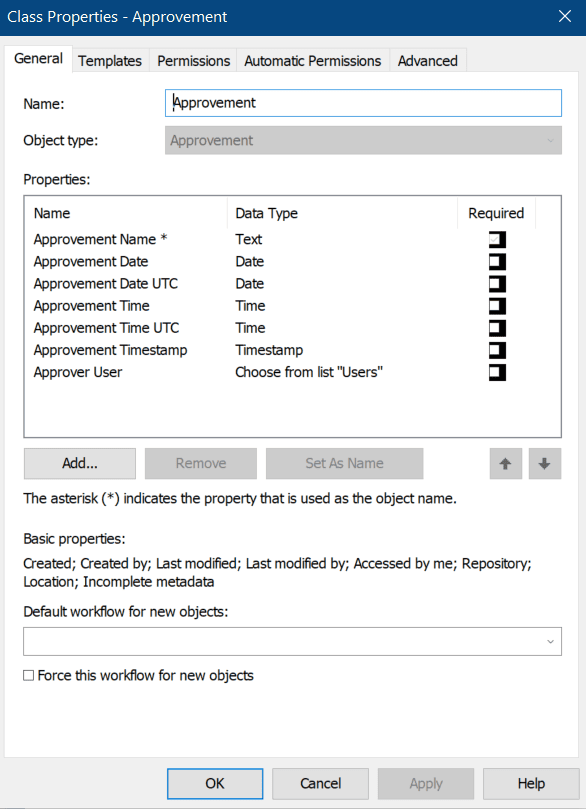The height and width of the screenshot is (809, 586).
Task: Check Required for Approvement Timestamp
Action: point(497,350)
